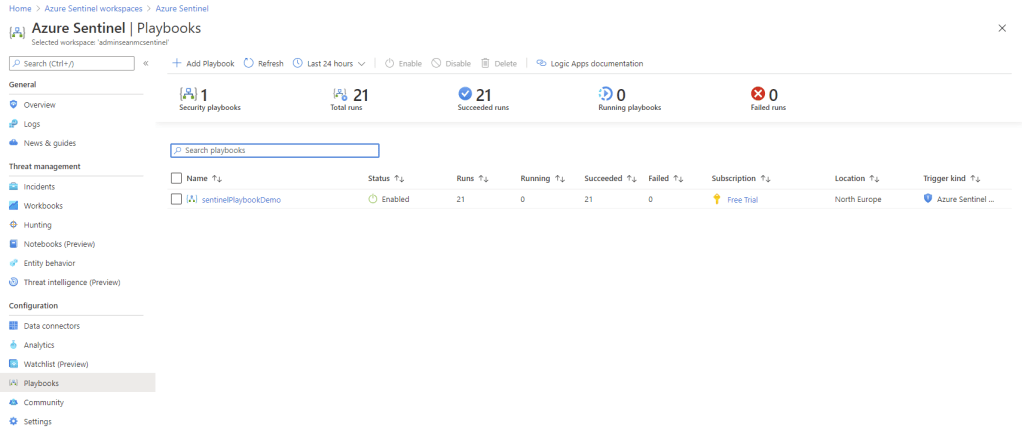Image resolution: width=1022 pixels, height=444 pixels.
Task: Go to Overview in the sidebar
Action: coord(39,104)
